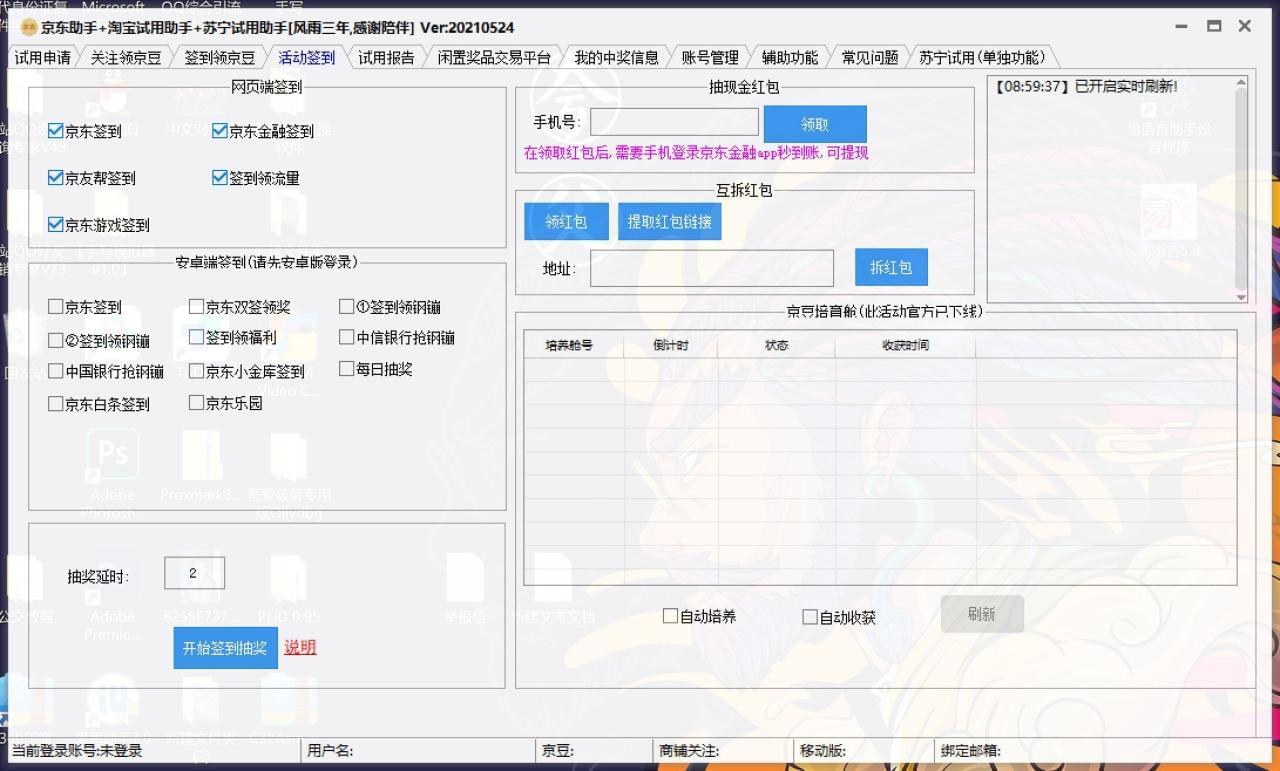Screen dimensions: 1280x771
Task: Focus the 地址 input field
Action: click(x=712, y=268)
